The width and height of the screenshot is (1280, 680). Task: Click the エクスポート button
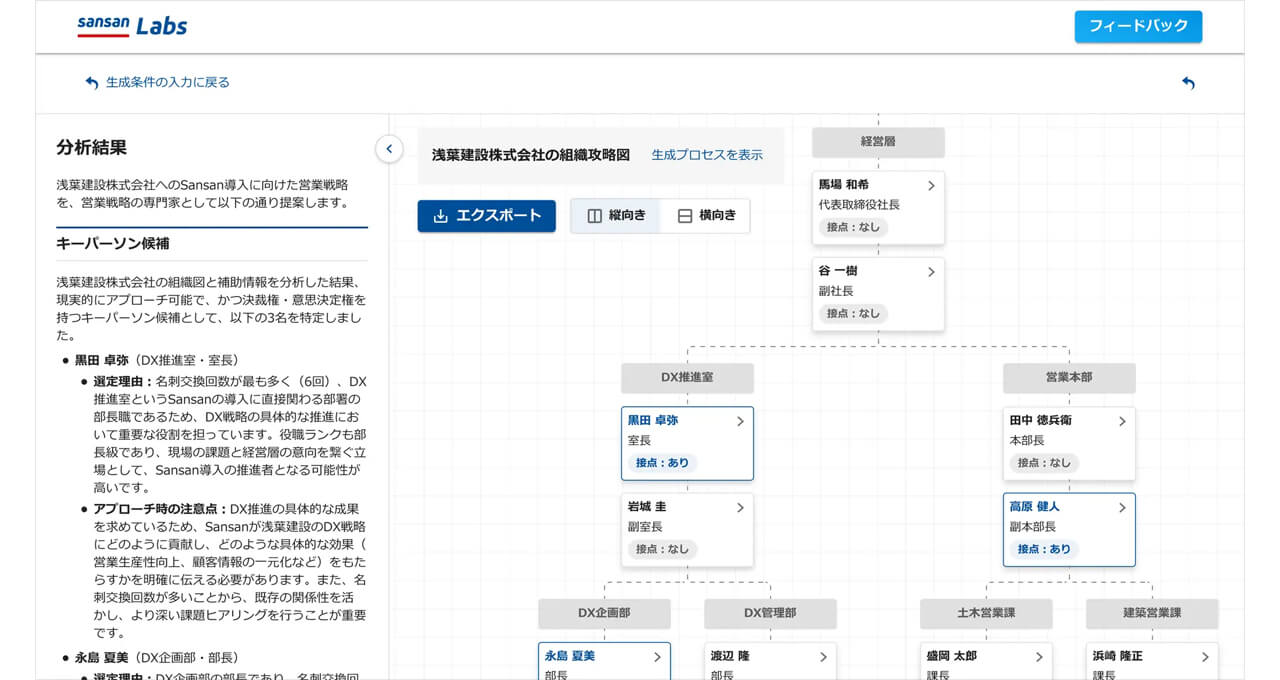[486, 215]
